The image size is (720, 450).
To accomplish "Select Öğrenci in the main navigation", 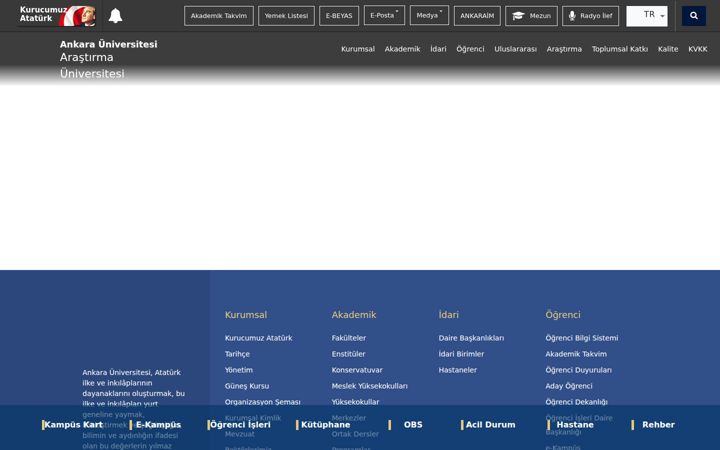I will pyautogui.click(x=470, y=49).
